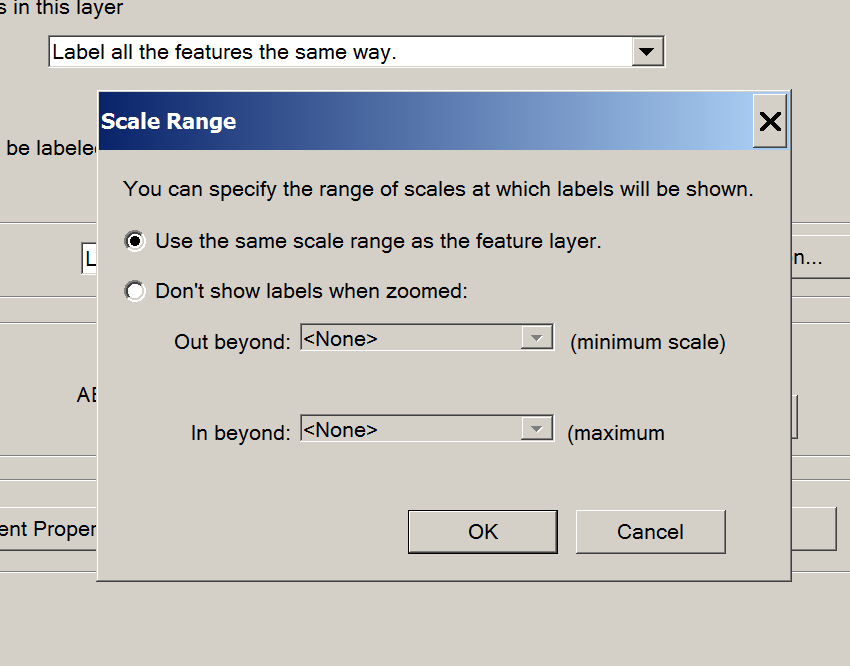
Task: Close the Scale Range dialog with X
Action: pos(770,121)
